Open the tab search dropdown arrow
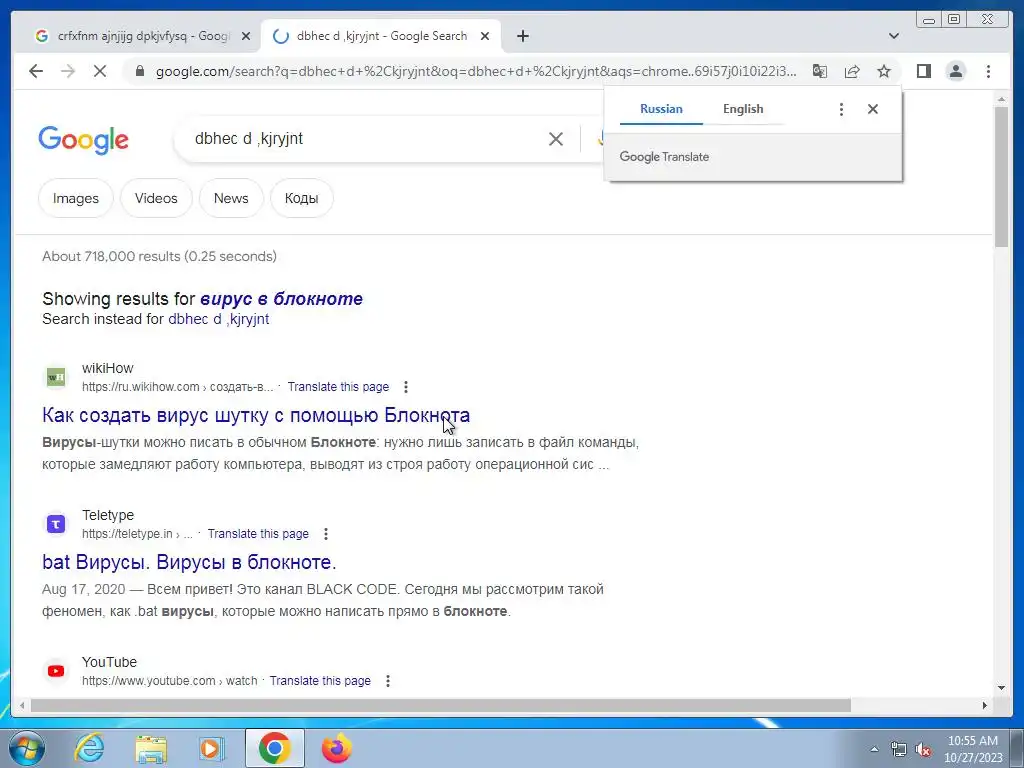 click(x=893, y=36)
